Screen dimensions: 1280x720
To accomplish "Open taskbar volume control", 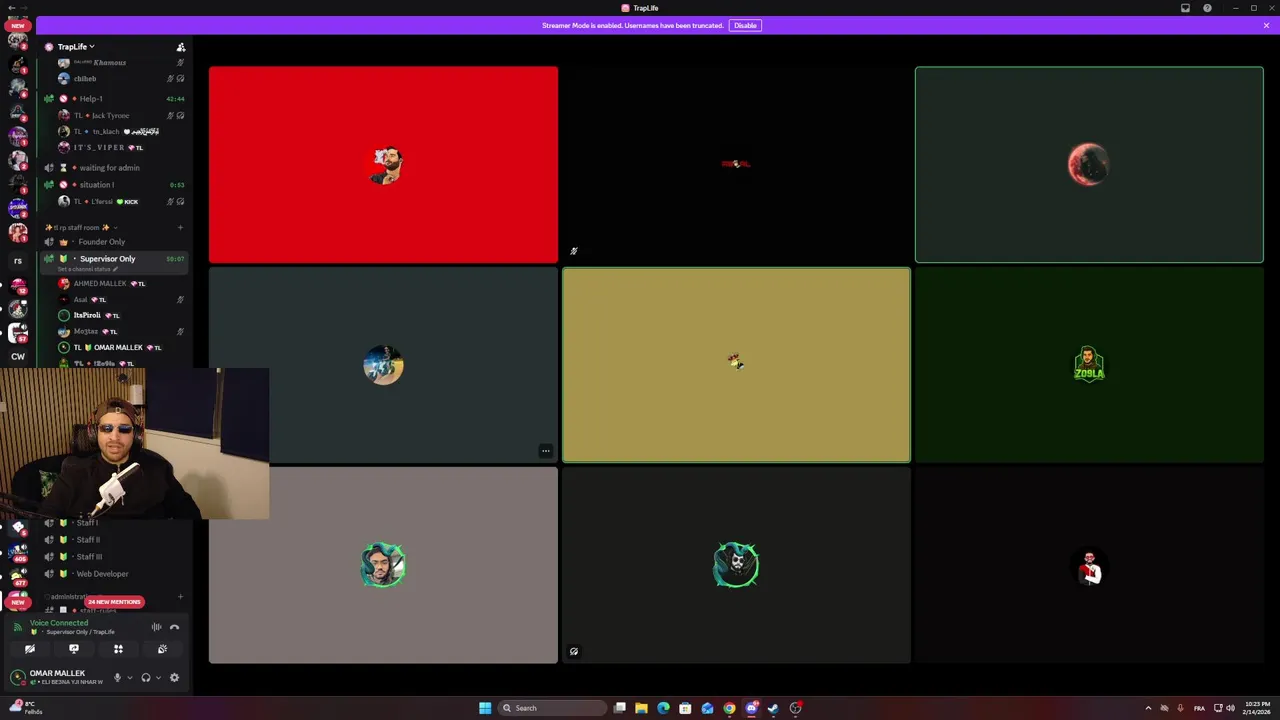I will (x=1230, y=708).
